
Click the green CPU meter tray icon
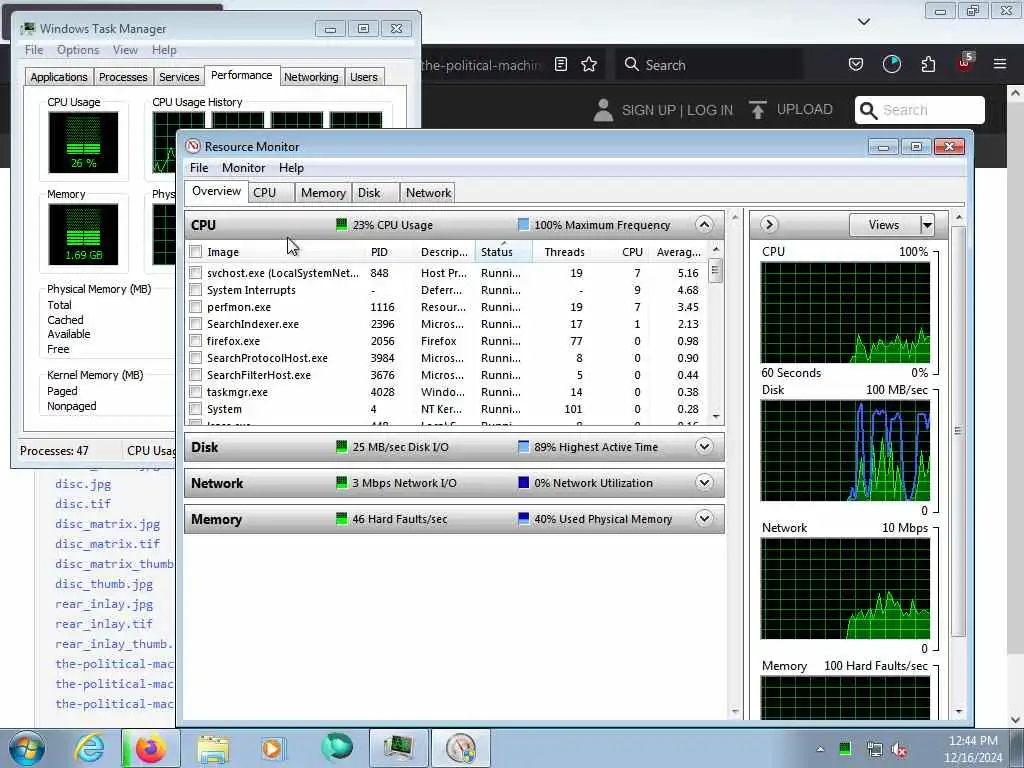point(845,750)
